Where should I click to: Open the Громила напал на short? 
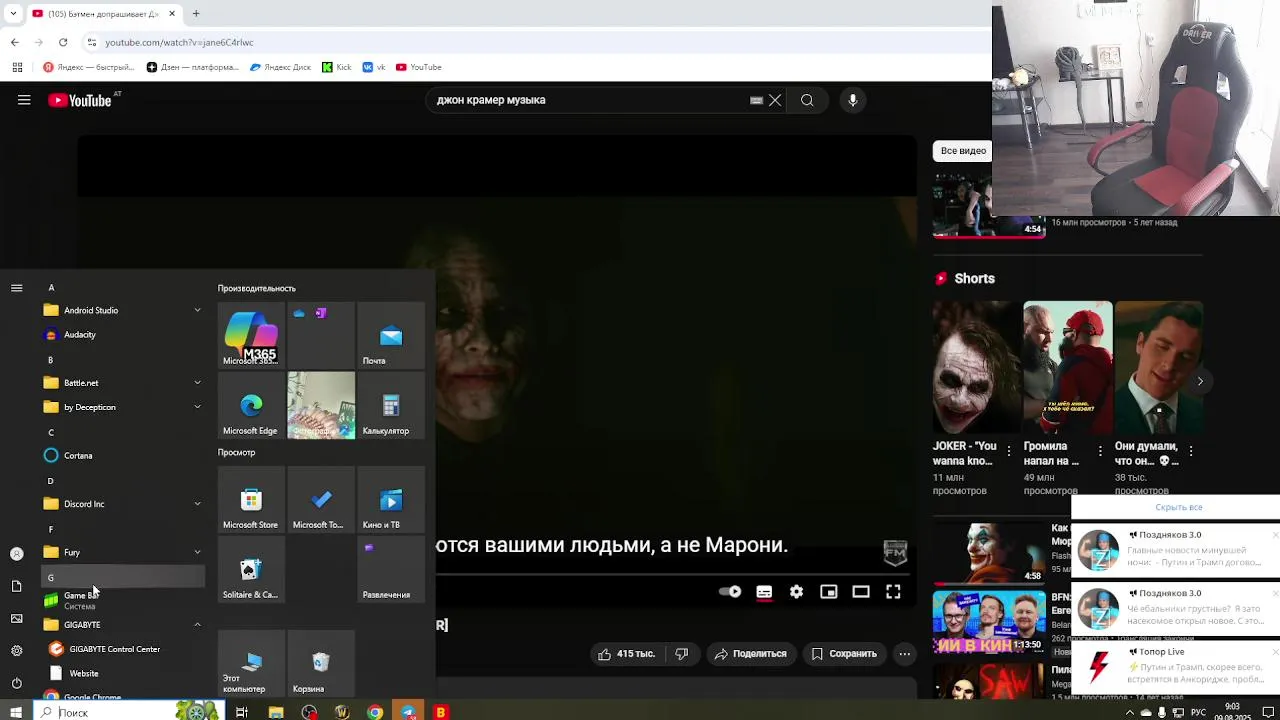pyautogui.click(x=1067, y=367)
